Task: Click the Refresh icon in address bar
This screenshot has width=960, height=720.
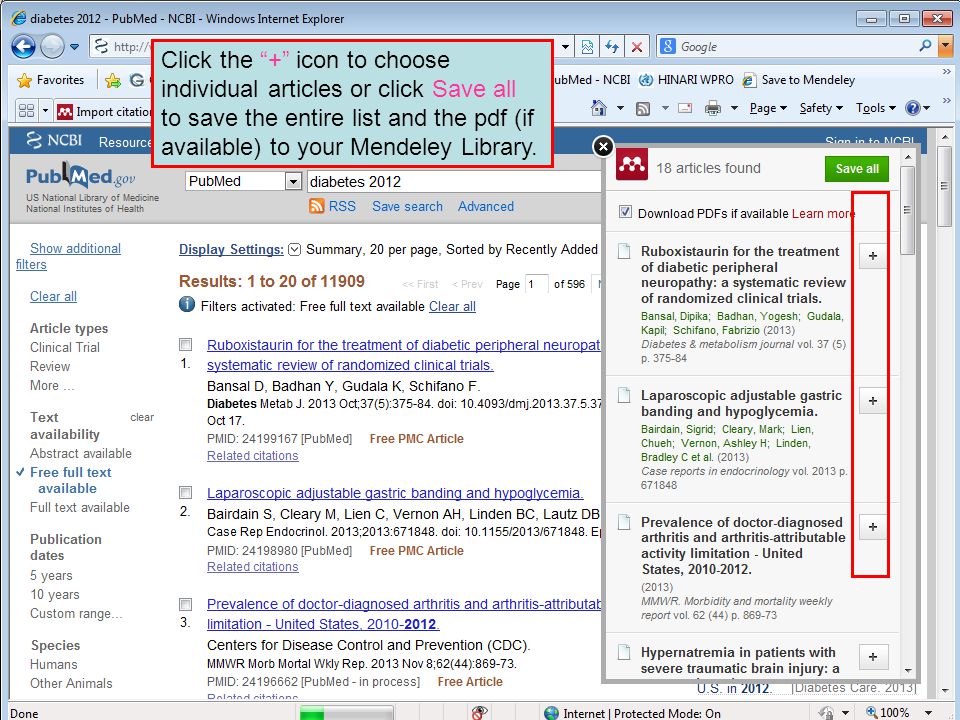Action: (612, 47)
